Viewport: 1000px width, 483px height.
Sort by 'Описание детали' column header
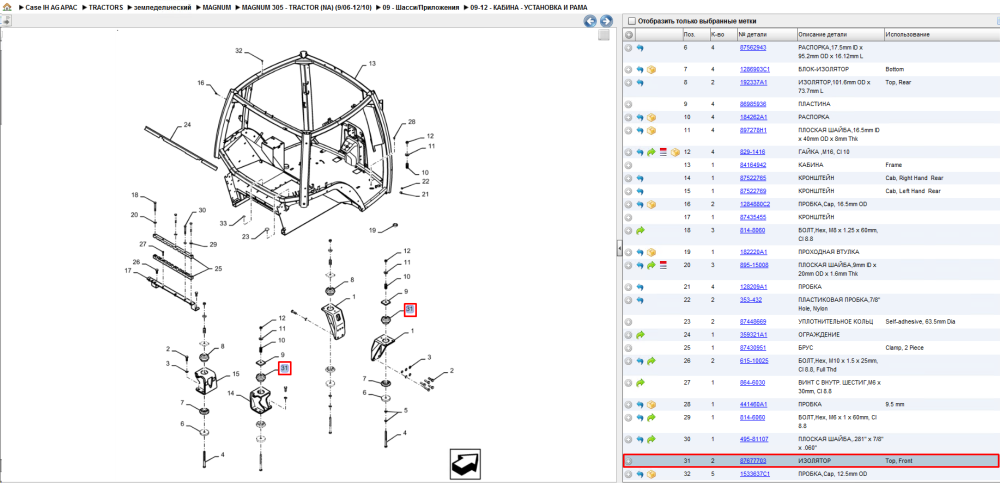pos(840,34)
